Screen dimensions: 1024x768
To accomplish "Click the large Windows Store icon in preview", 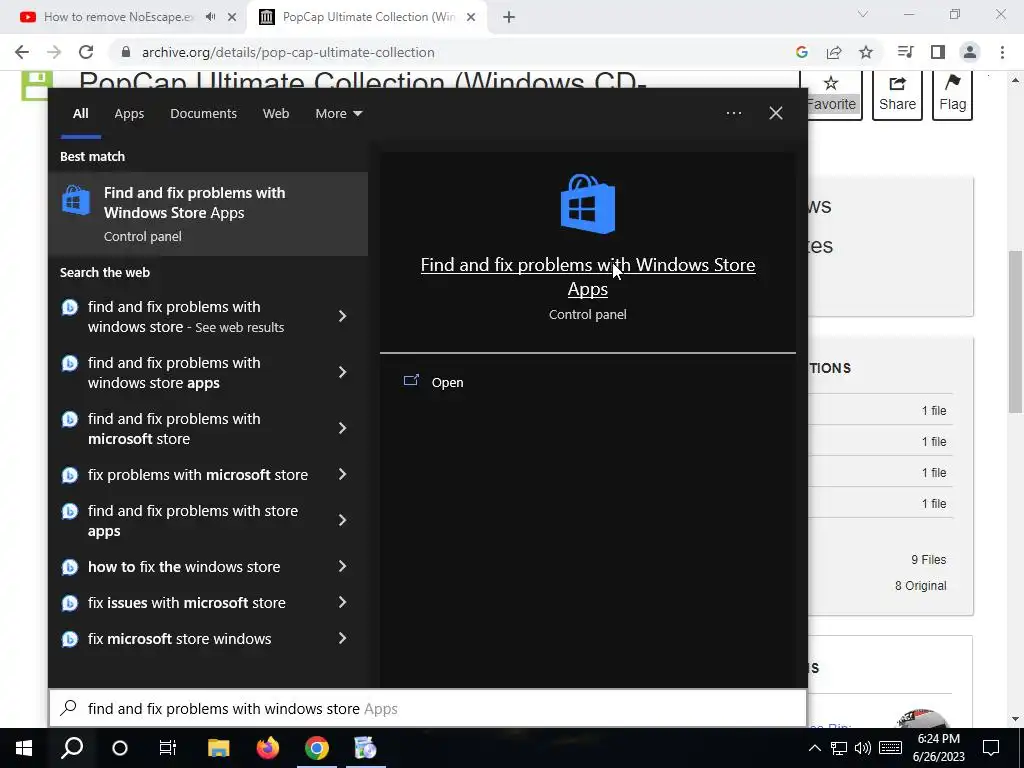I will coord(588,204).
